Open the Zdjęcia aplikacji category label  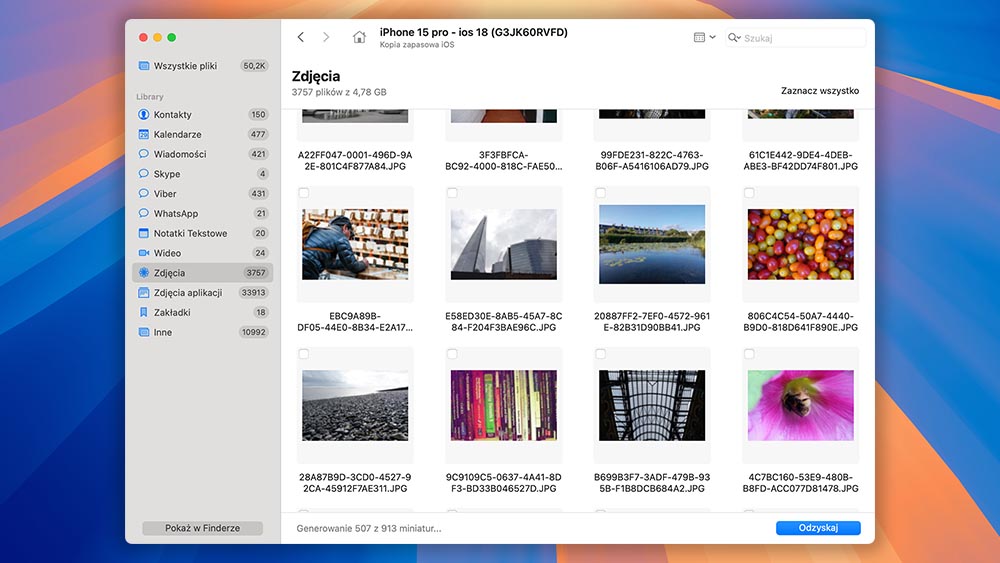(188, 293)
